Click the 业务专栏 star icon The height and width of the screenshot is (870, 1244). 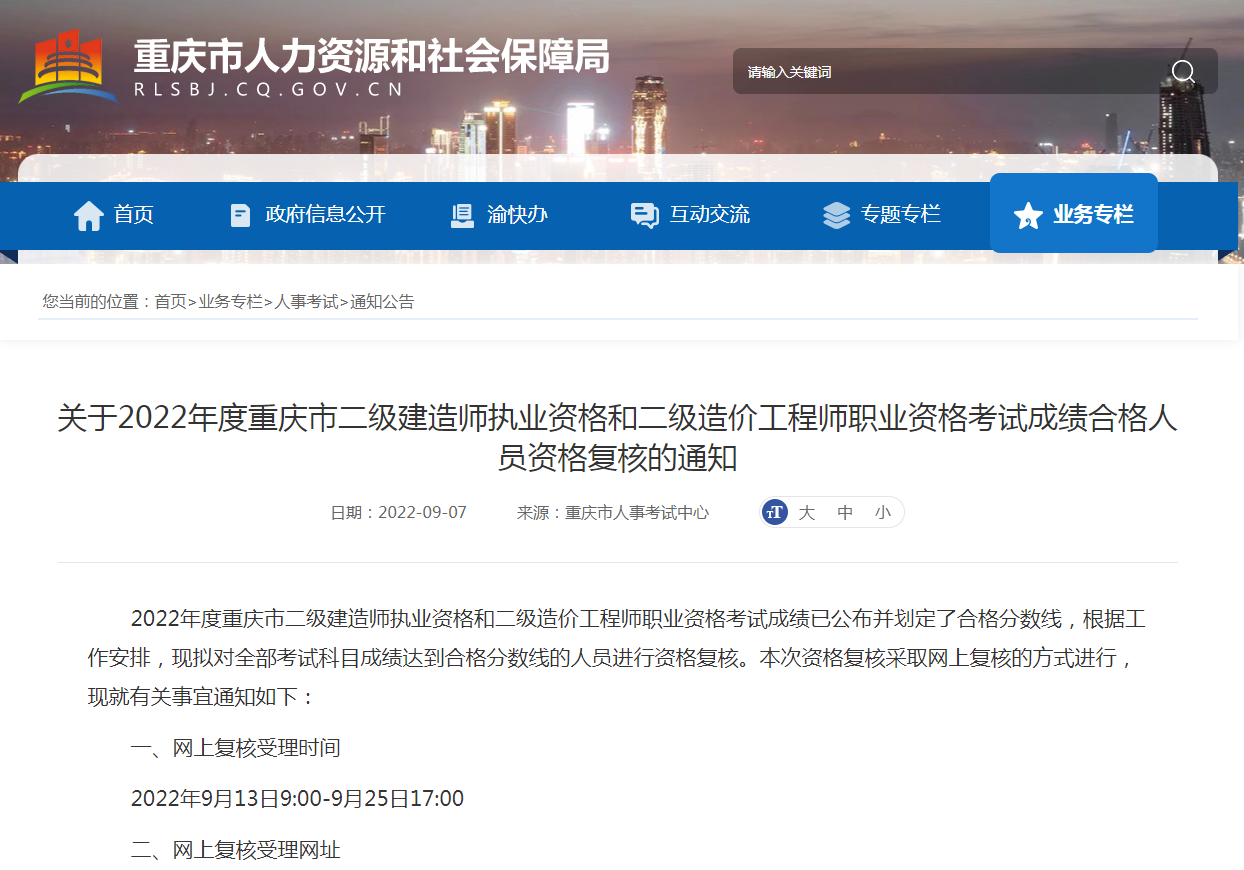click(x=1028, y=215)
